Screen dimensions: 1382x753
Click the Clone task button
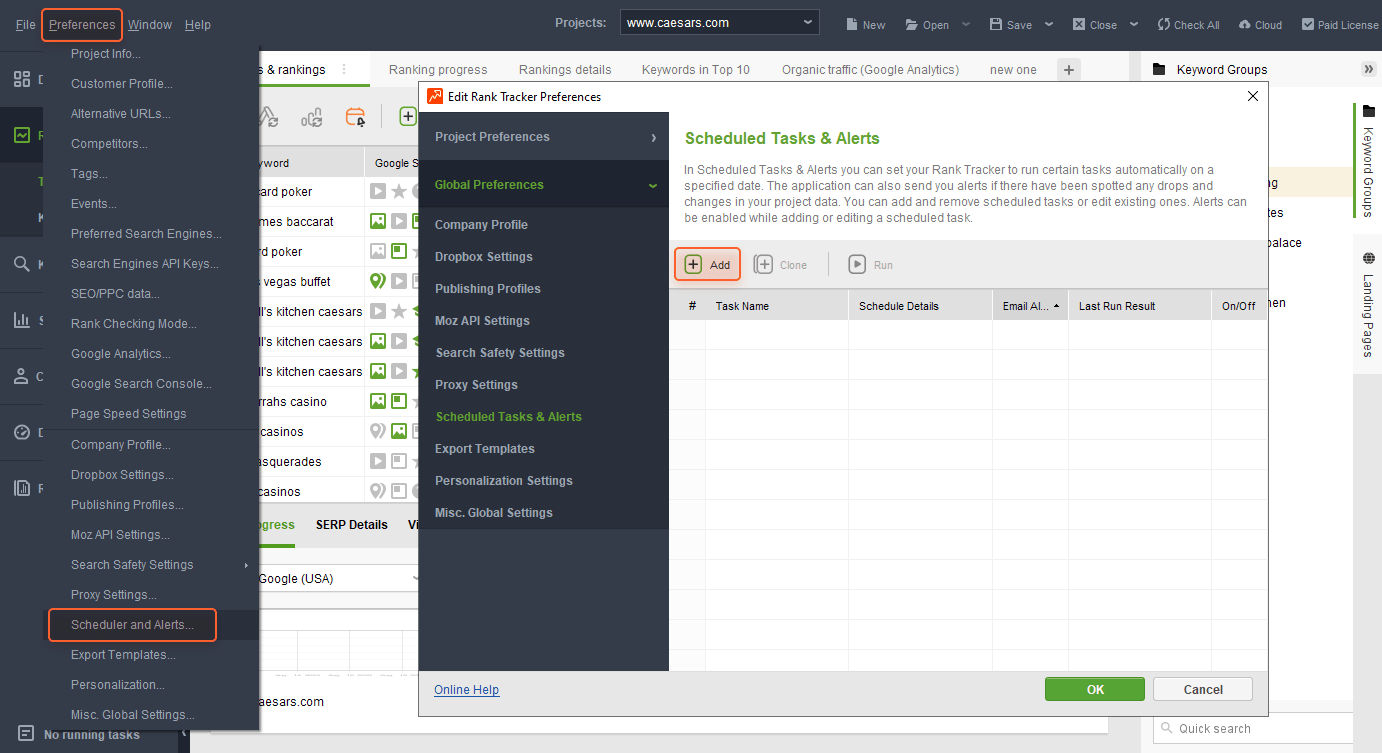coord(781,265)
